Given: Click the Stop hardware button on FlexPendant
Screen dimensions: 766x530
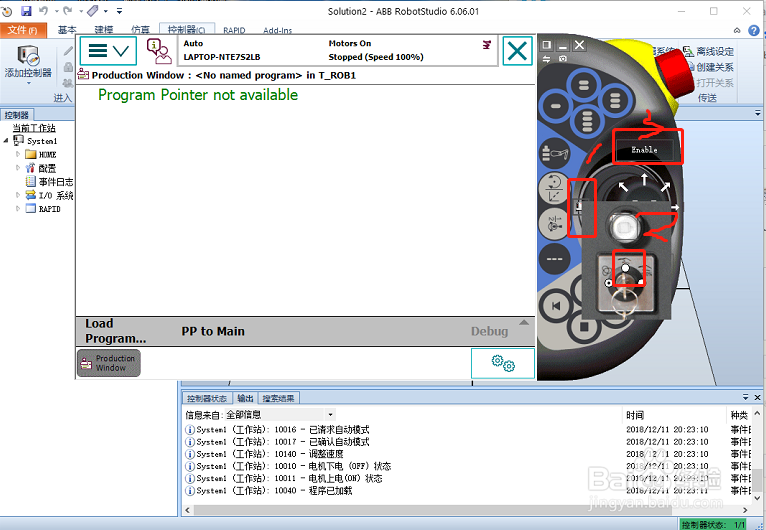Looking at the screenshot, I should point(584,326).
